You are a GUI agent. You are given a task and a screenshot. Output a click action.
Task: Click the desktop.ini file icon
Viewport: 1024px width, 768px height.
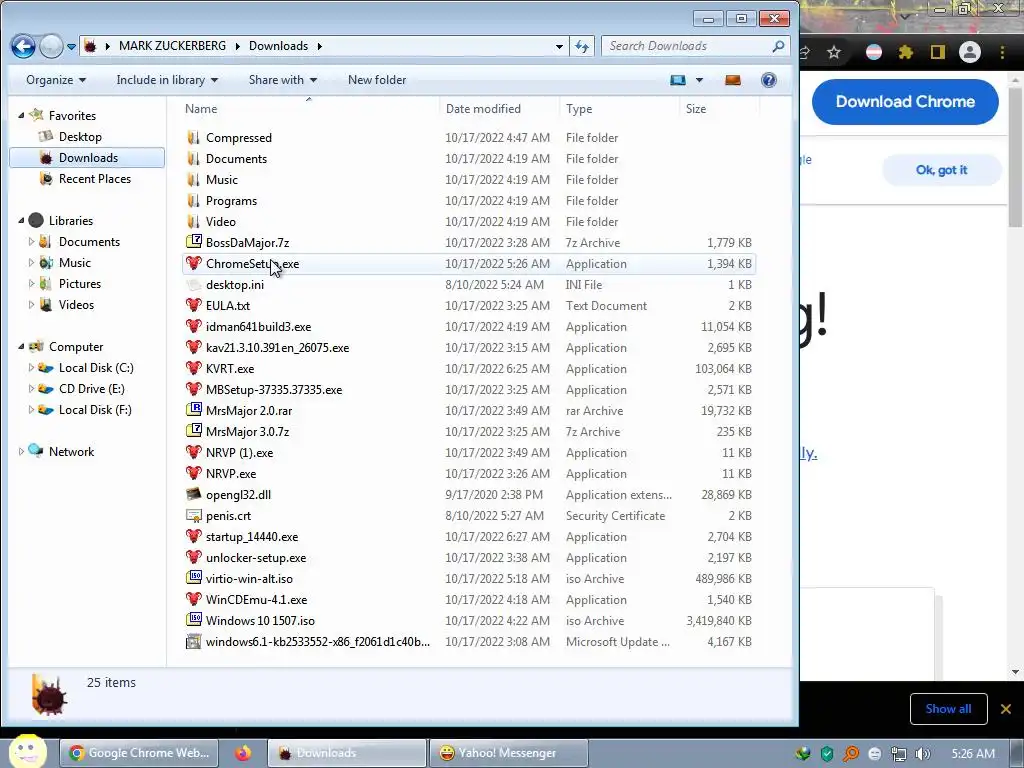pos(193,285)
